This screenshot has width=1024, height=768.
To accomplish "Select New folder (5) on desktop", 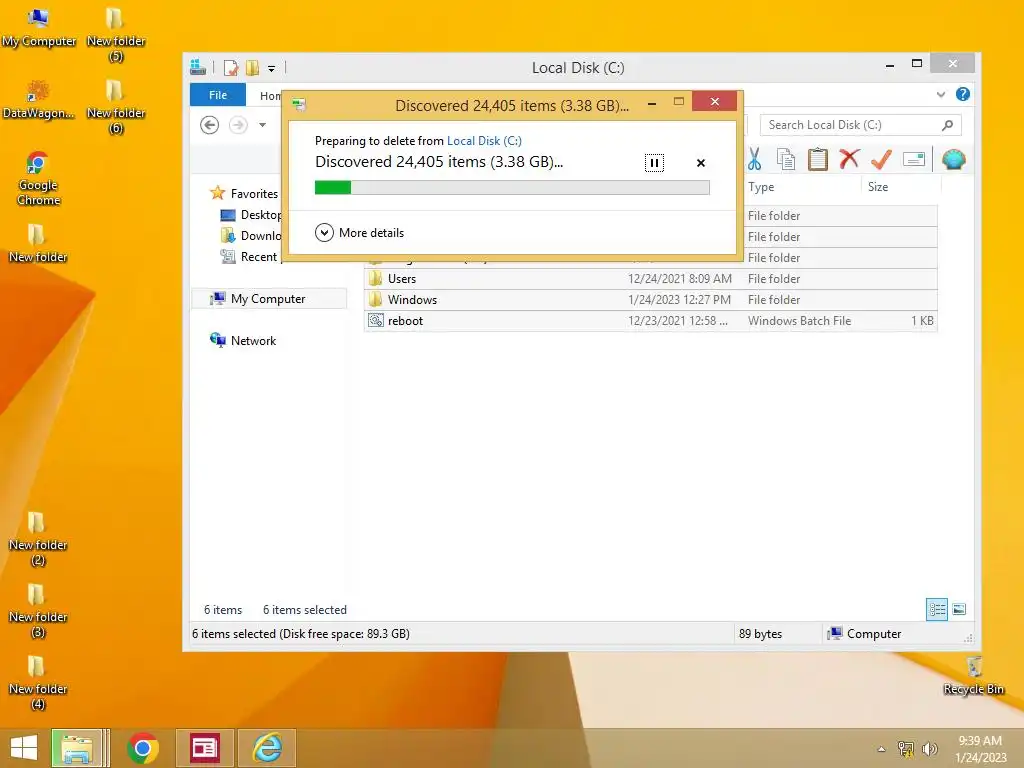I will [116, 34].
